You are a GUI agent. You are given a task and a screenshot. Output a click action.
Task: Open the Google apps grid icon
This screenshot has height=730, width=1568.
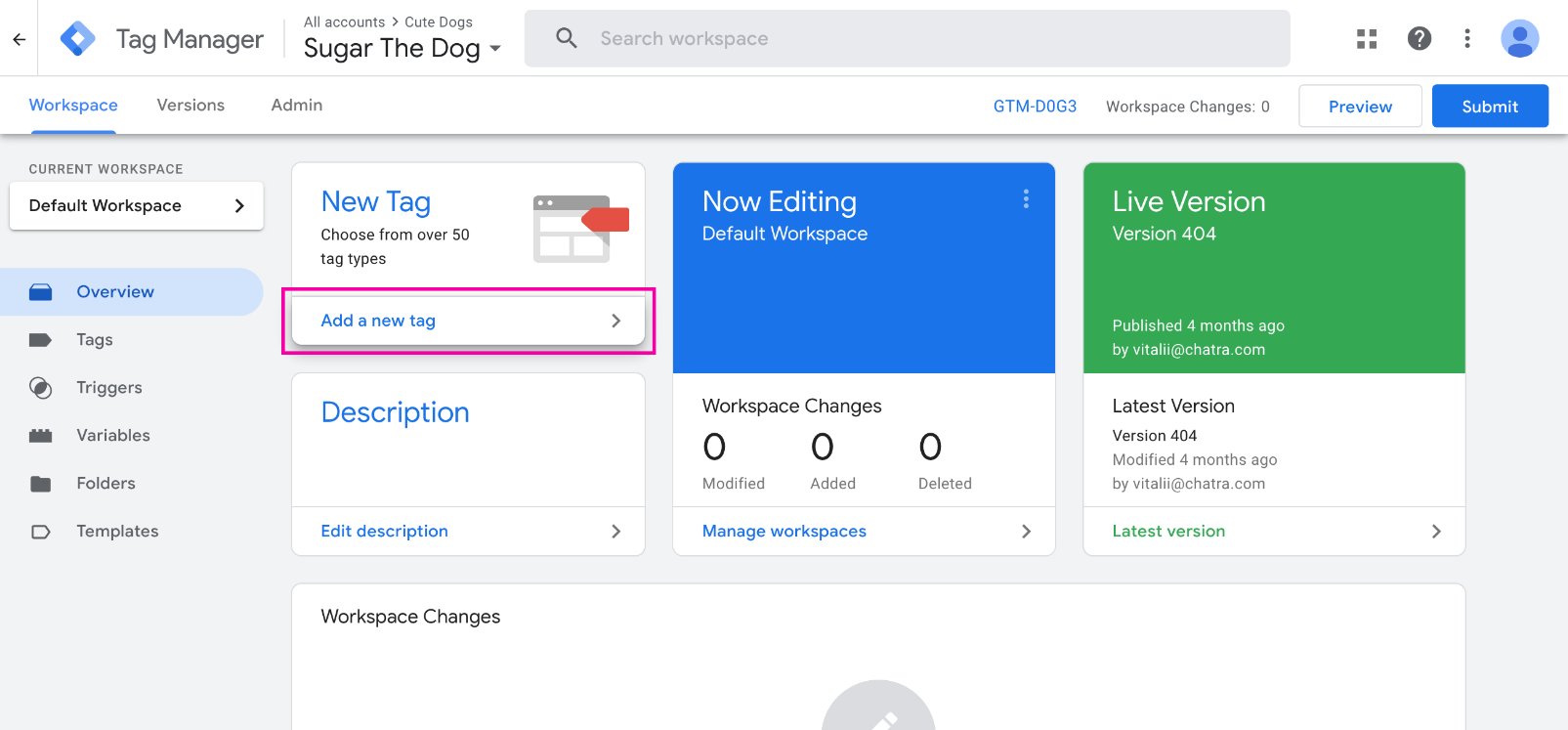click(1367, 39)
